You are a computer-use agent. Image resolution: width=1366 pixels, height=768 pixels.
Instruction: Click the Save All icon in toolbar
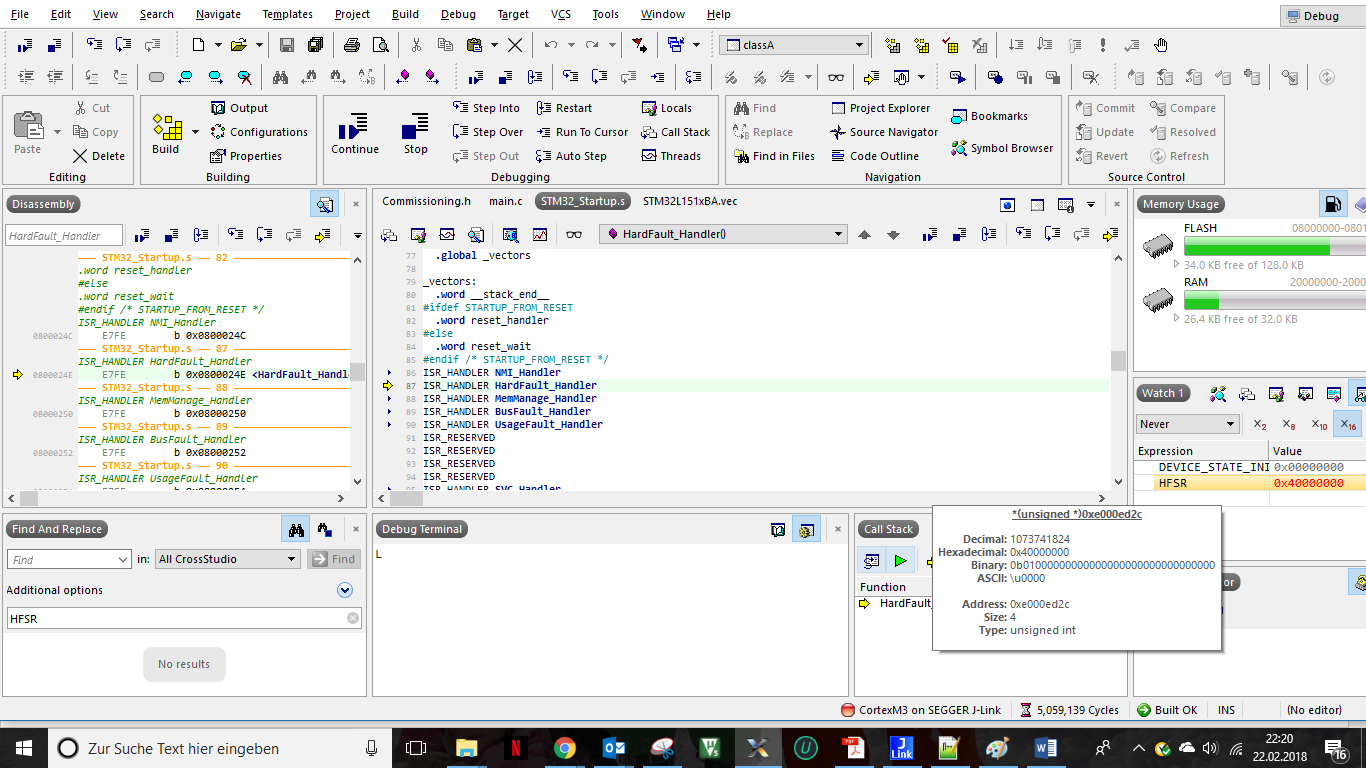tap(316, 45)
